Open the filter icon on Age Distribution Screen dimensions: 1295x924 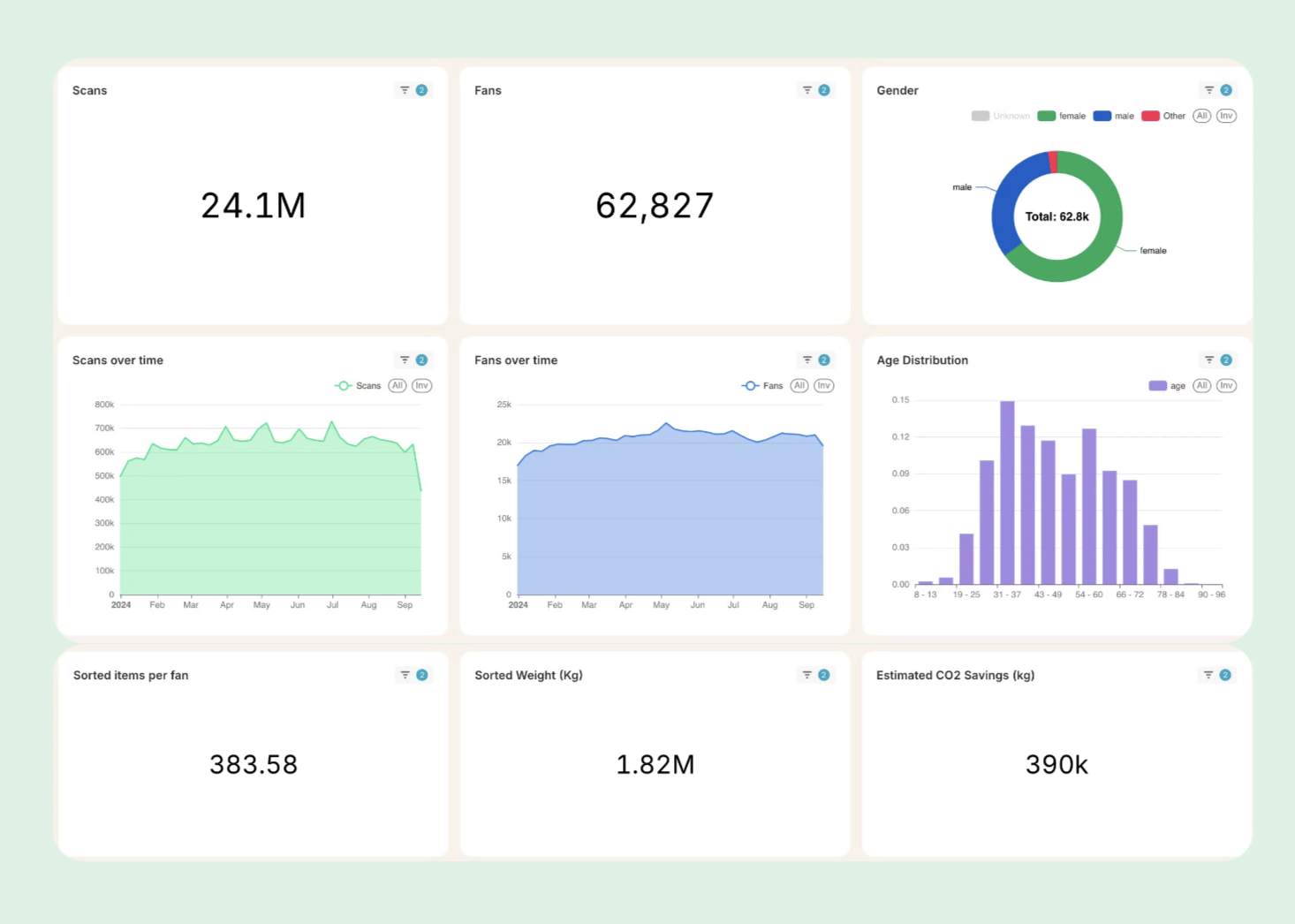[x=1208, y=360]
